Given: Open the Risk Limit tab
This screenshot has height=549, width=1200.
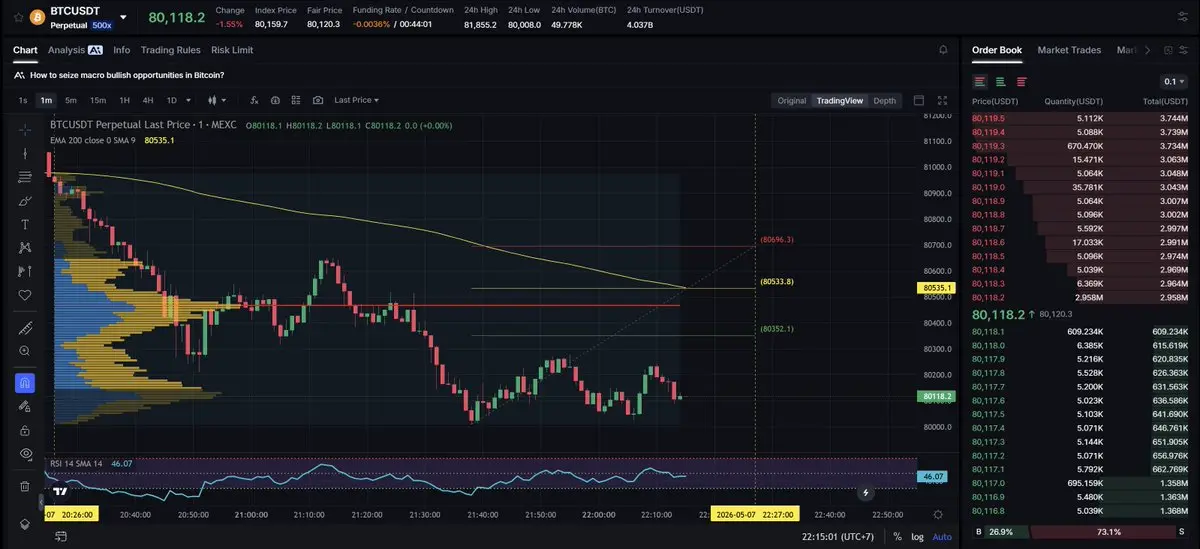Looking at the screenshot, I should coord(232,50).
